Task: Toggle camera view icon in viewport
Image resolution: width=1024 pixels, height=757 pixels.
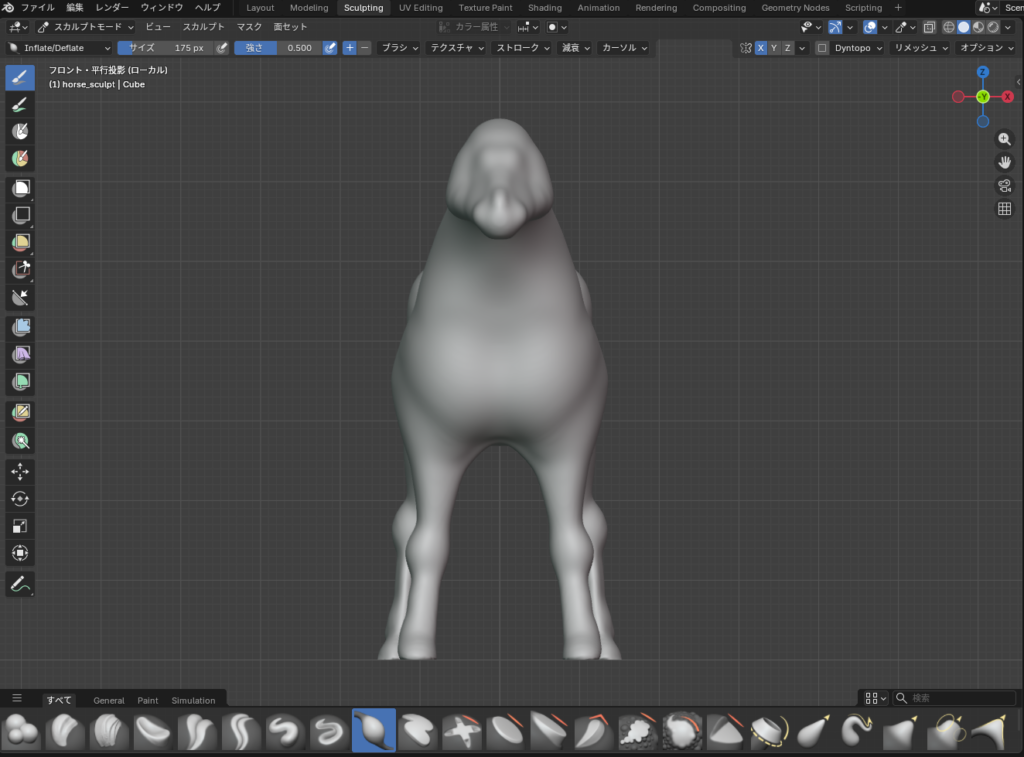Action: pyautogui.click(x=1004, y=185)
